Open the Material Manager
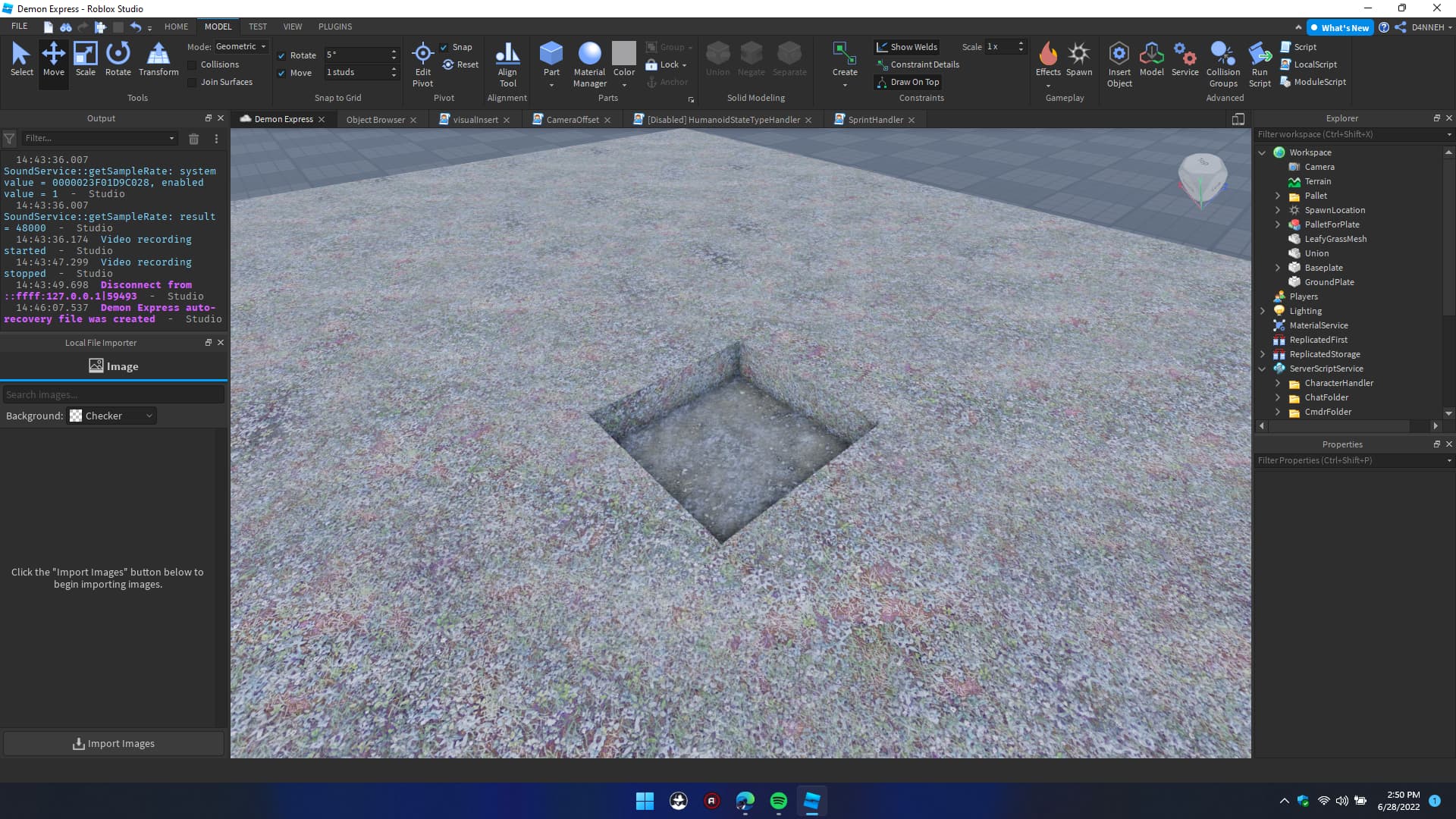 point(589,64)
